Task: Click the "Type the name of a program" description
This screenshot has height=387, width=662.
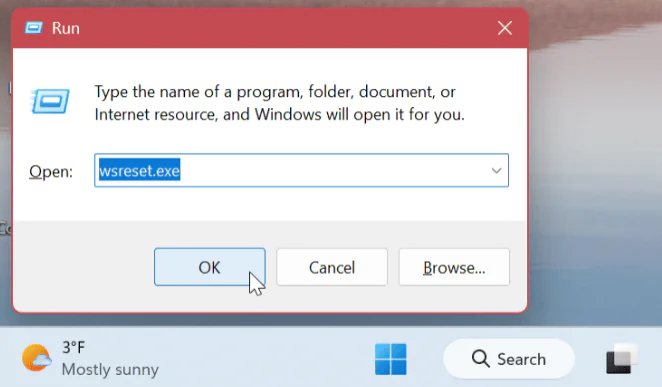Action: click(279, 103)
